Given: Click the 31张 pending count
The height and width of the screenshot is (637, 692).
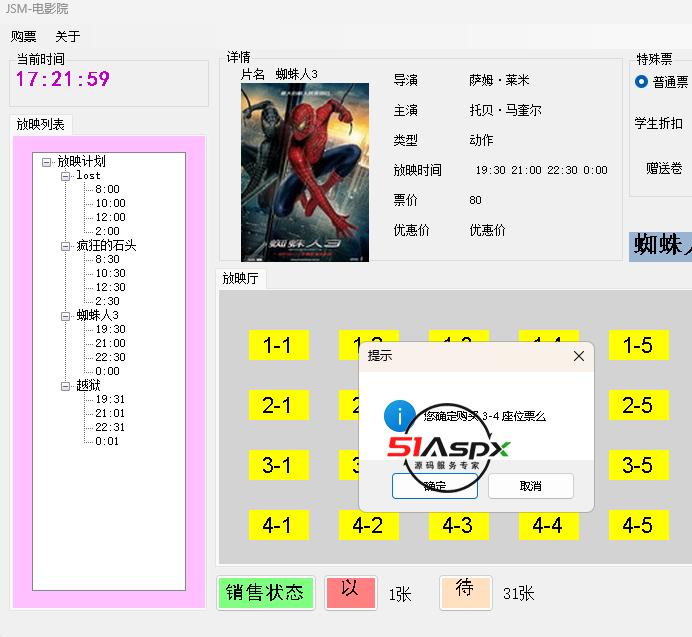Looking at the screenshot, I should pyautogui.click(x=519, y=594).
